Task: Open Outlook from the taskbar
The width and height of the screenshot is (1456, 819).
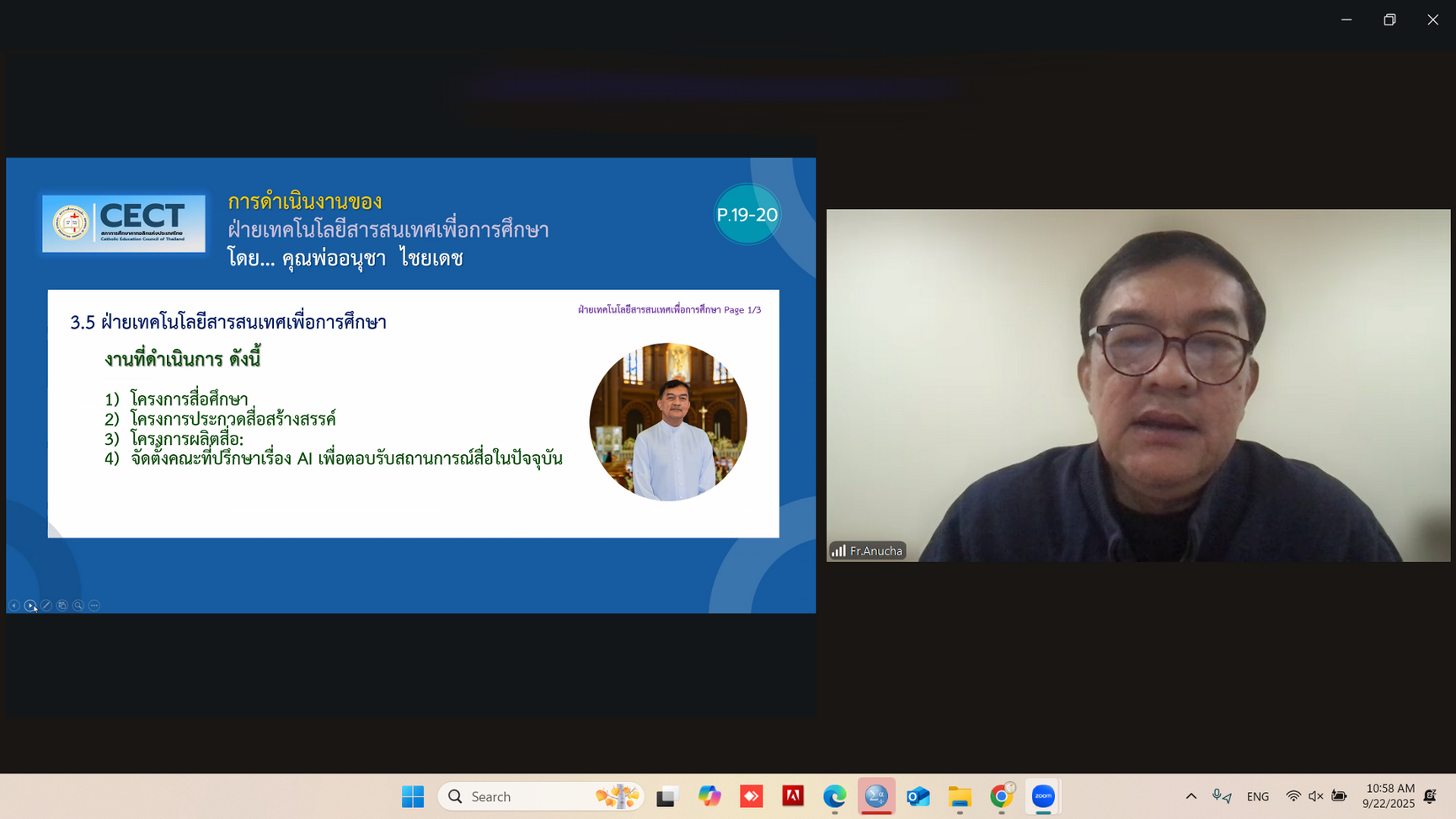Action: click(x=918, y=796)
